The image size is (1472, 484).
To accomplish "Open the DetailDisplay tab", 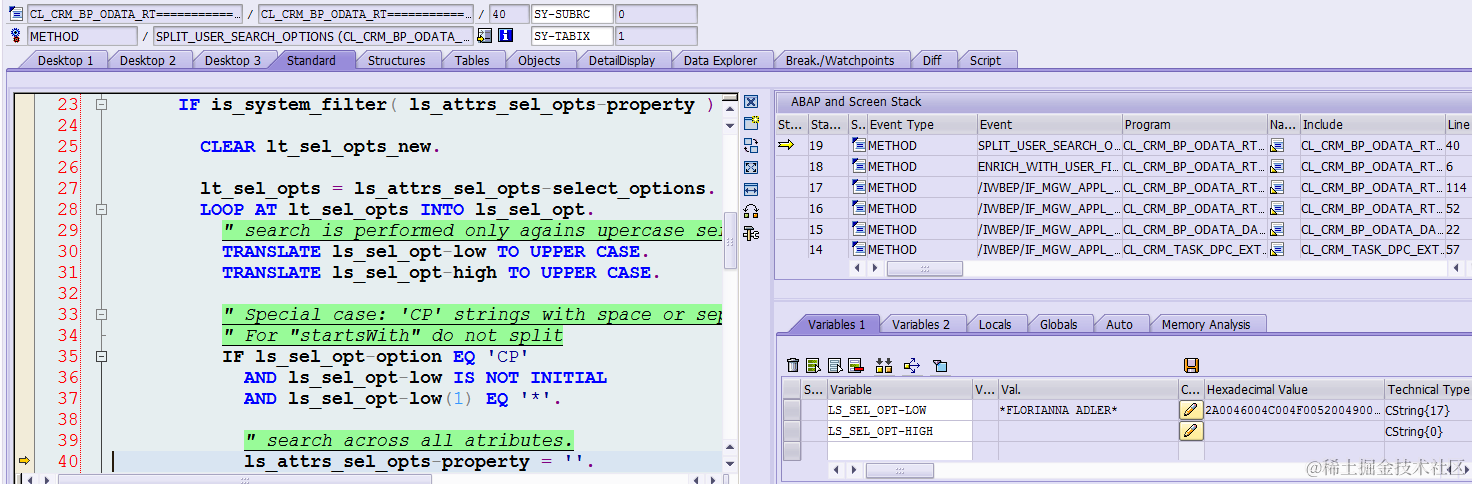I will pyautogui.click(x=621, y=61).
